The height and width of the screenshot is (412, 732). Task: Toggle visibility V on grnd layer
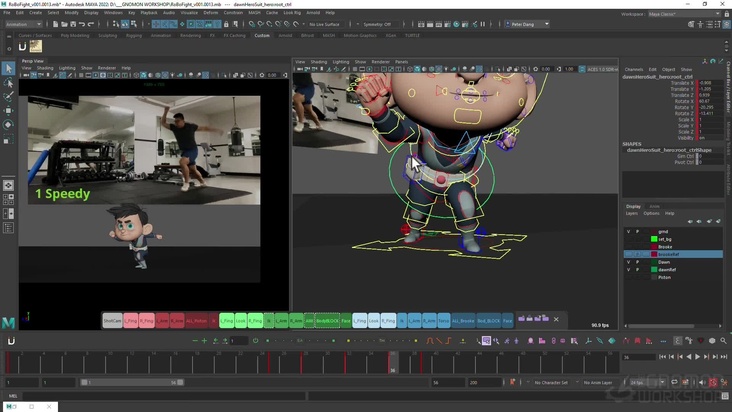629,231
